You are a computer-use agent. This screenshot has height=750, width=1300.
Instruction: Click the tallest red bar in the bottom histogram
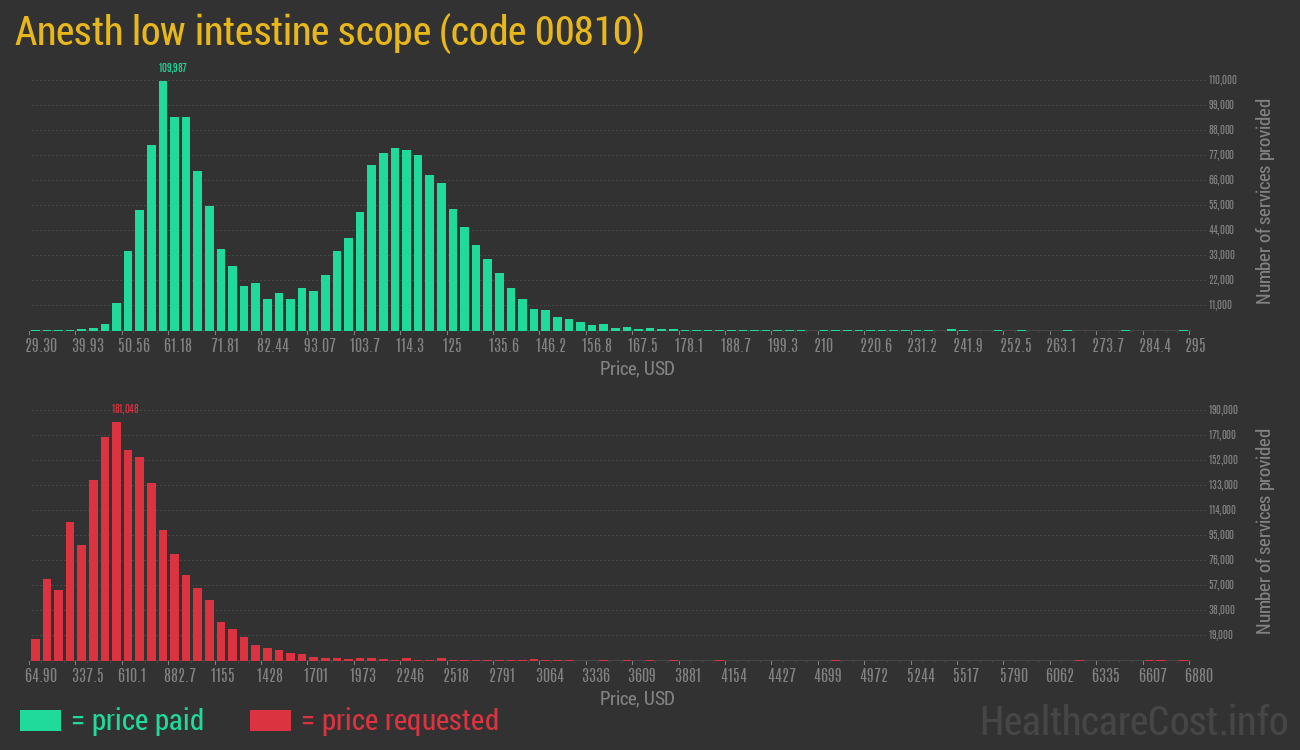pyautogui.click(x=116, y=540)
